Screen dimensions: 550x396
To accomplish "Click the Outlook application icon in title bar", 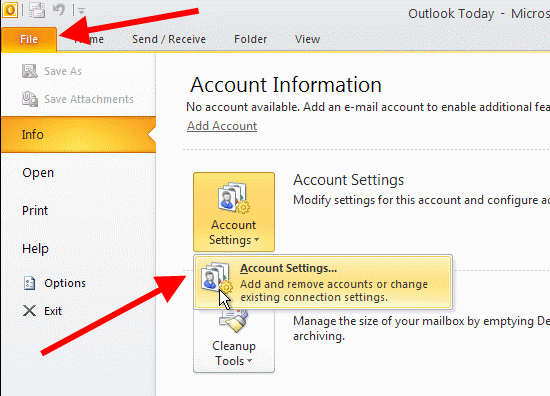I will 10,10.
